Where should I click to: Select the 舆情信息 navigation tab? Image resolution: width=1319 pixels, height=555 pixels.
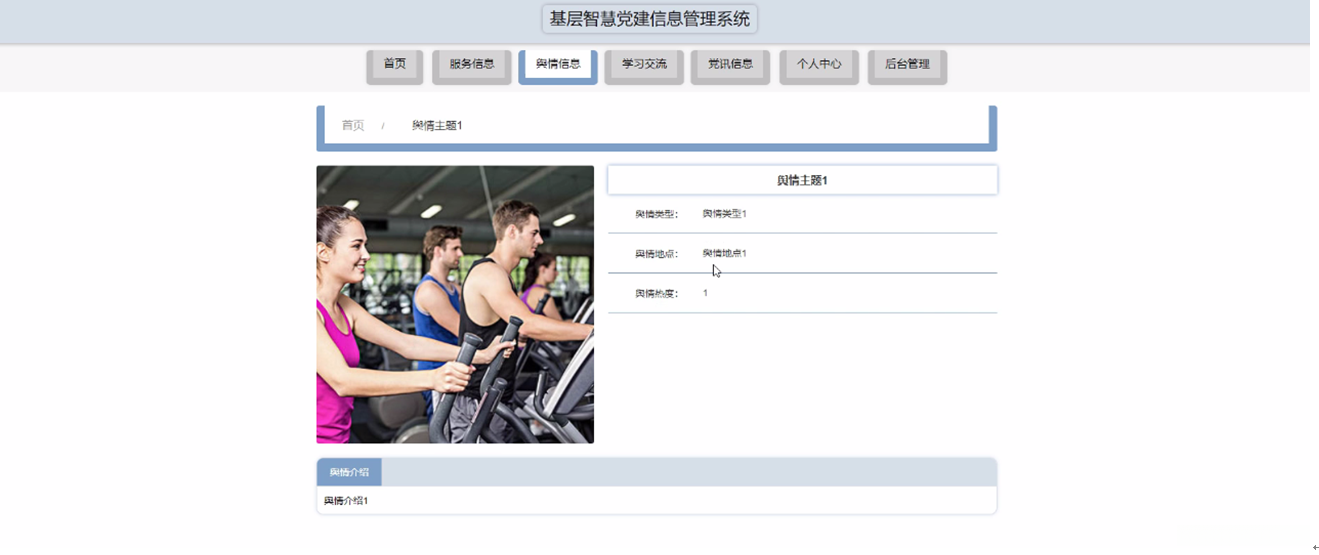click(558, 65)
